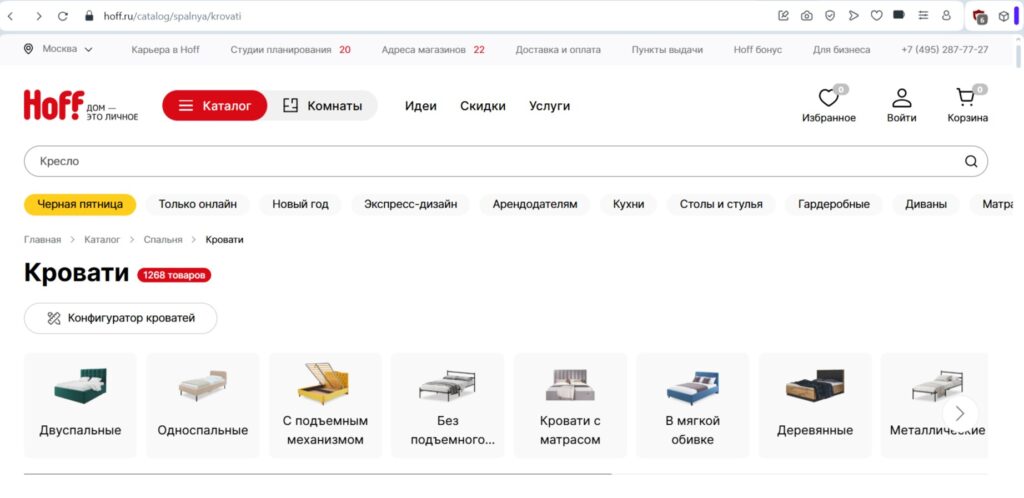This screenshot has width=1024, height=498.
Task: Expand the Москва city selector
Action: (x=58, y=49)
